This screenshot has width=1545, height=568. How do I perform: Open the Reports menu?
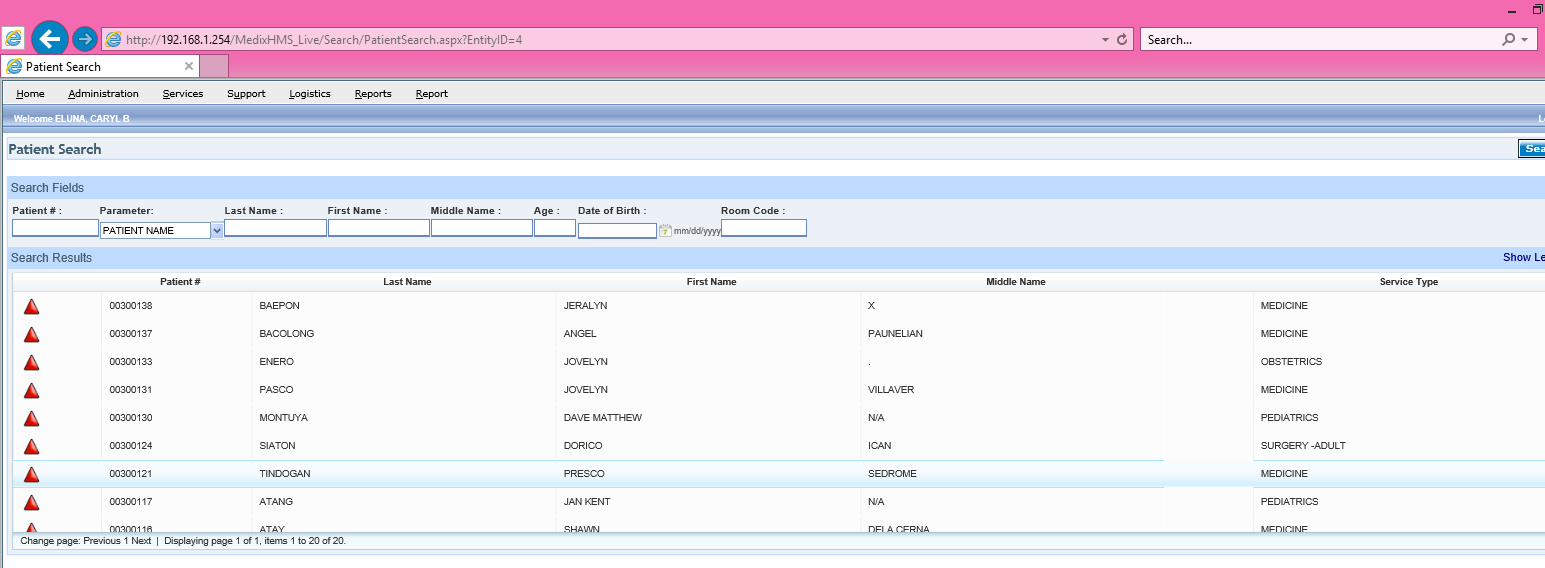[373, 94]
